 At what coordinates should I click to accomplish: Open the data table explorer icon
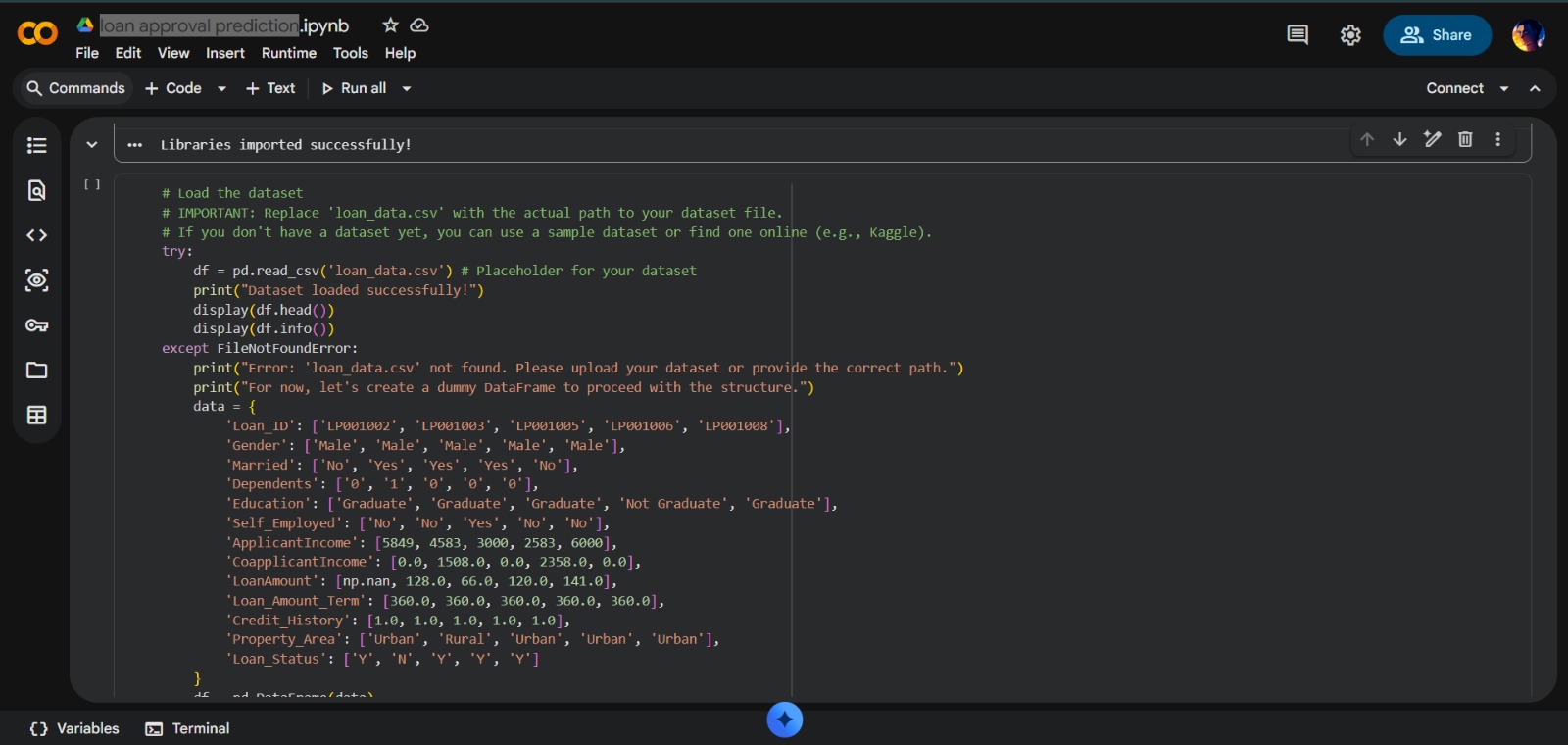click(36, 416)
